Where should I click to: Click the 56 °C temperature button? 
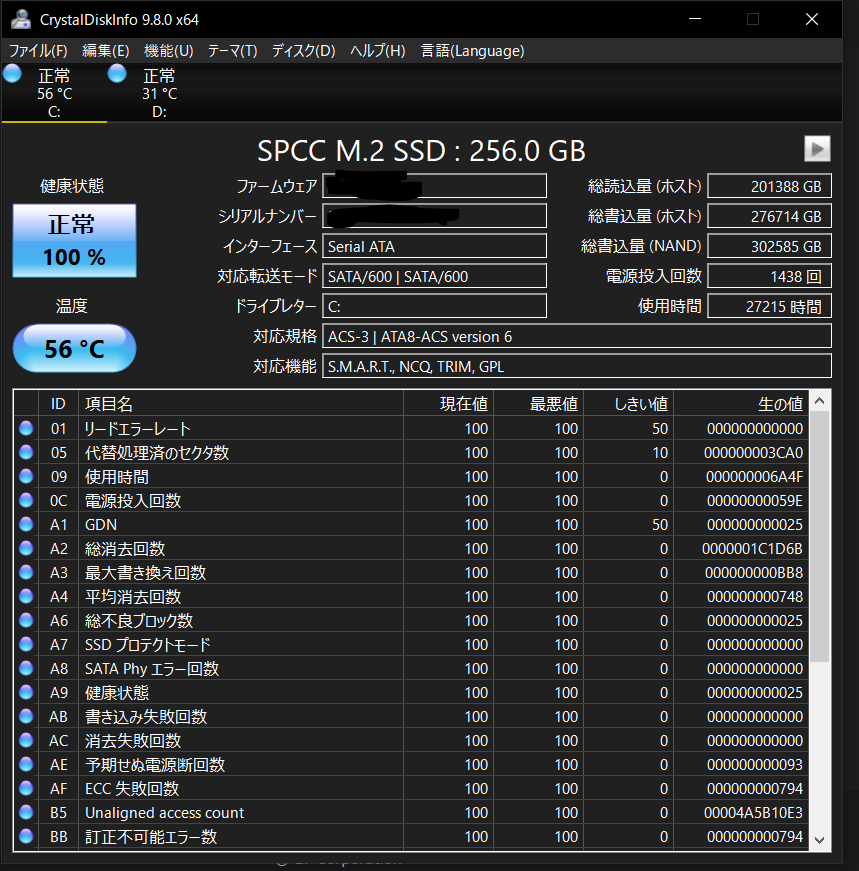pos(74,349)
